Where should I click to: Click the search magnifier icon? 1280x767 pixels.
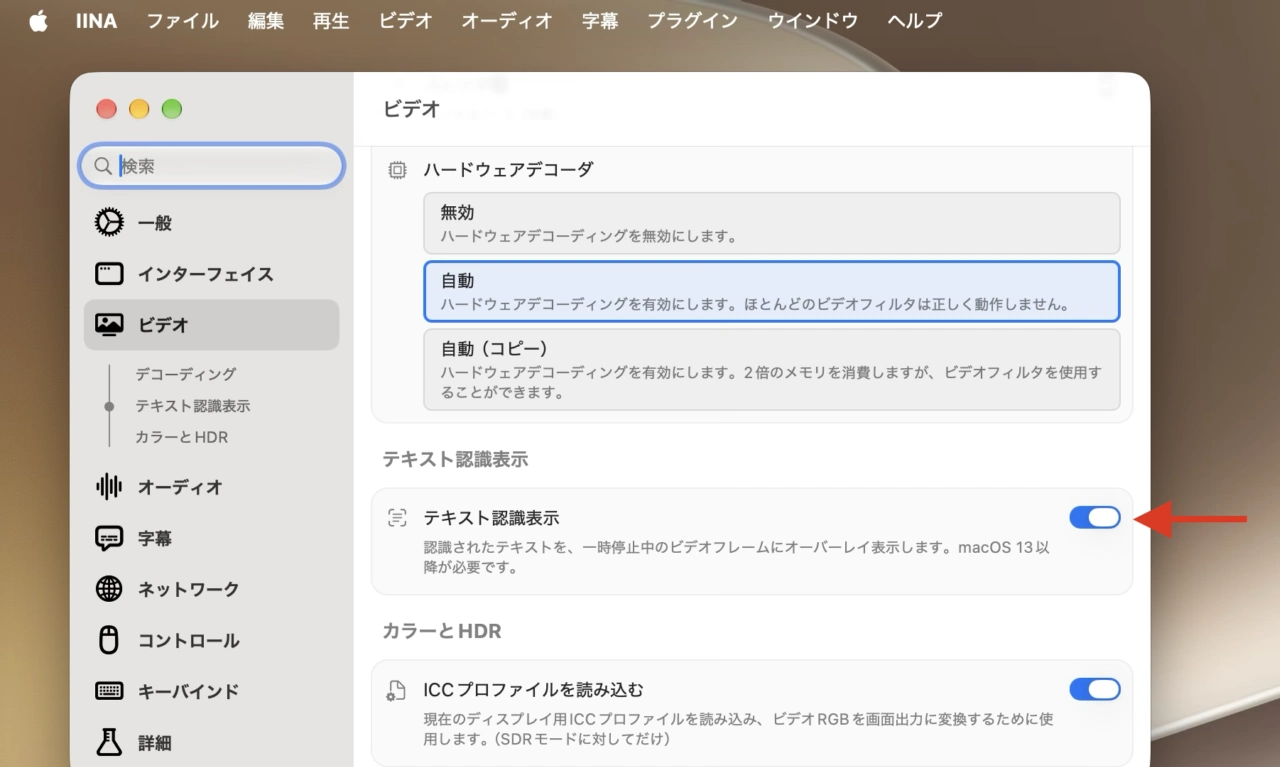(101, 166)
